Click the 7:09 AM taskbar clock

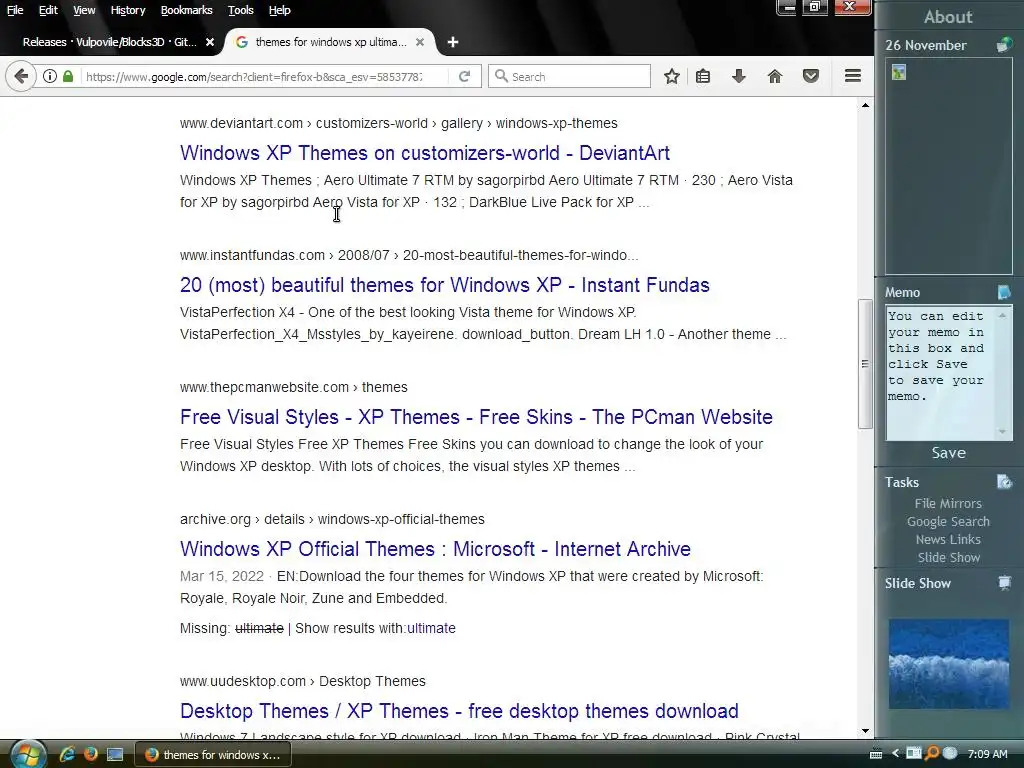pos(987,754)
